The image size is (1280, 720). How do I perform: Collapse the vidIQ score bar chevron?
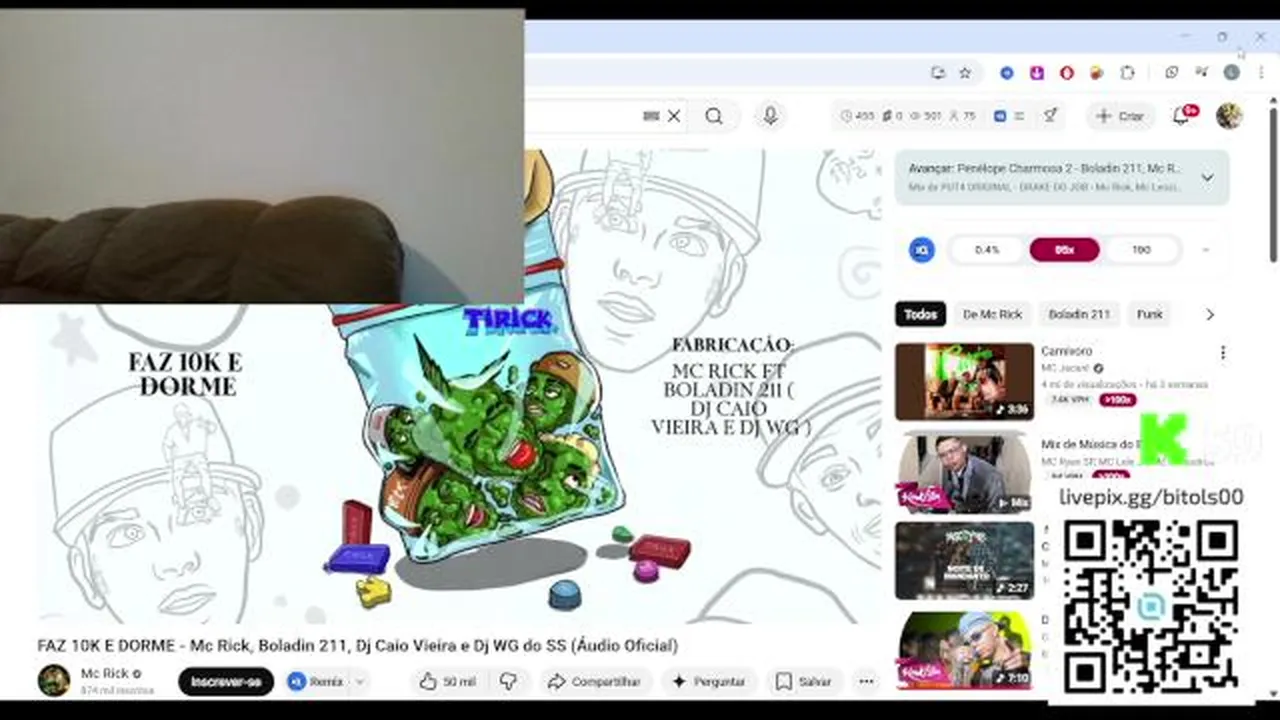click(1206, 250)
